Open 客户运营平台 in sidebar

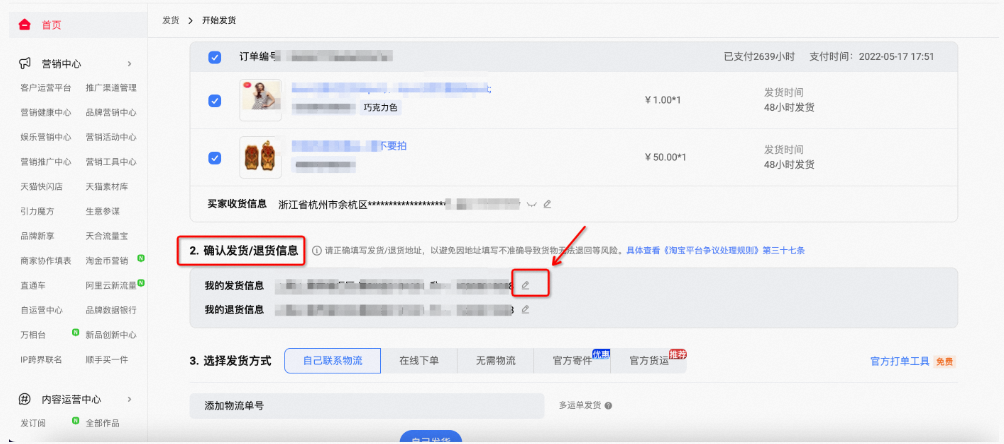(x=45, y=88)
